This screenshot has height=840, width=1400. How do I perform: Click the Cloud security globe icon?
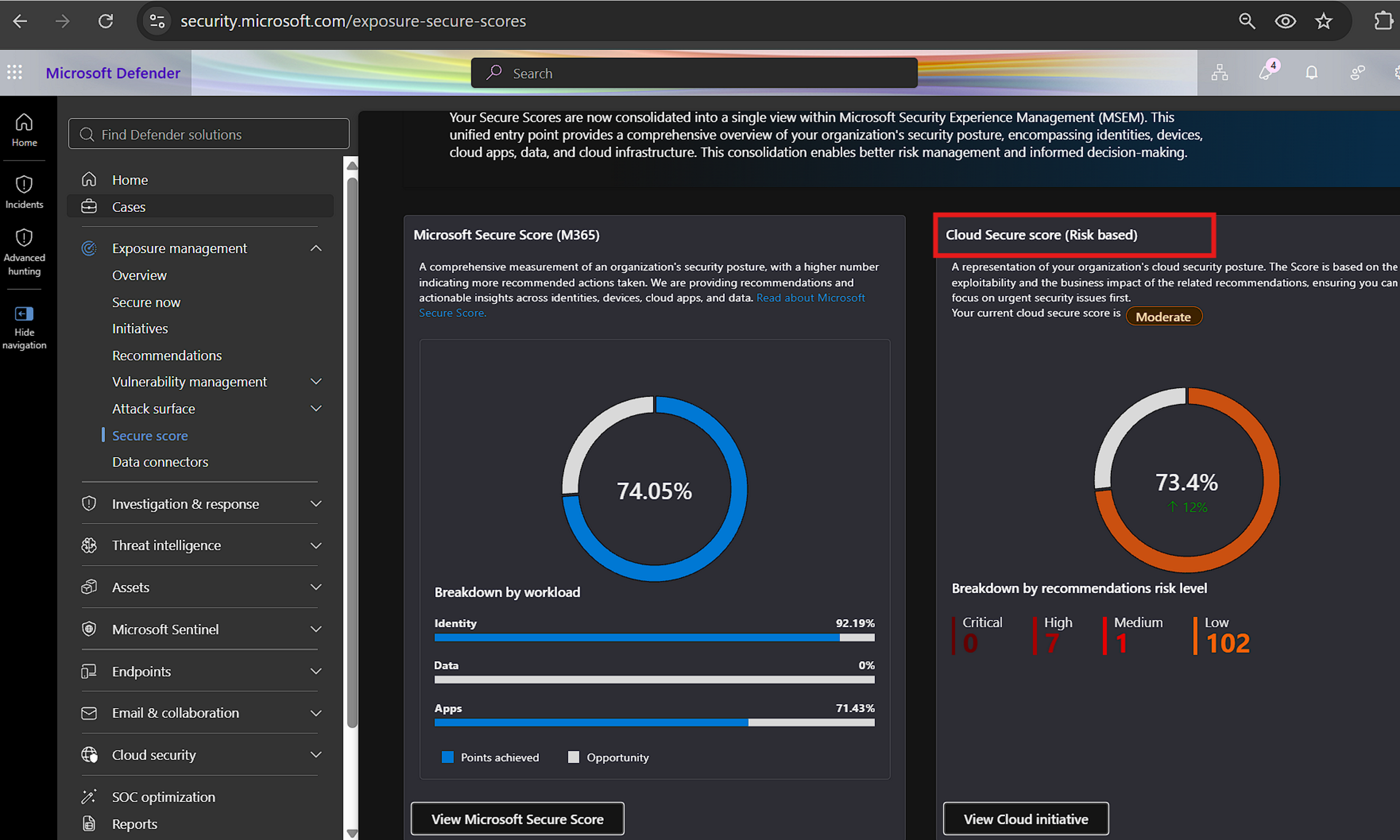[x=90, y=755]
